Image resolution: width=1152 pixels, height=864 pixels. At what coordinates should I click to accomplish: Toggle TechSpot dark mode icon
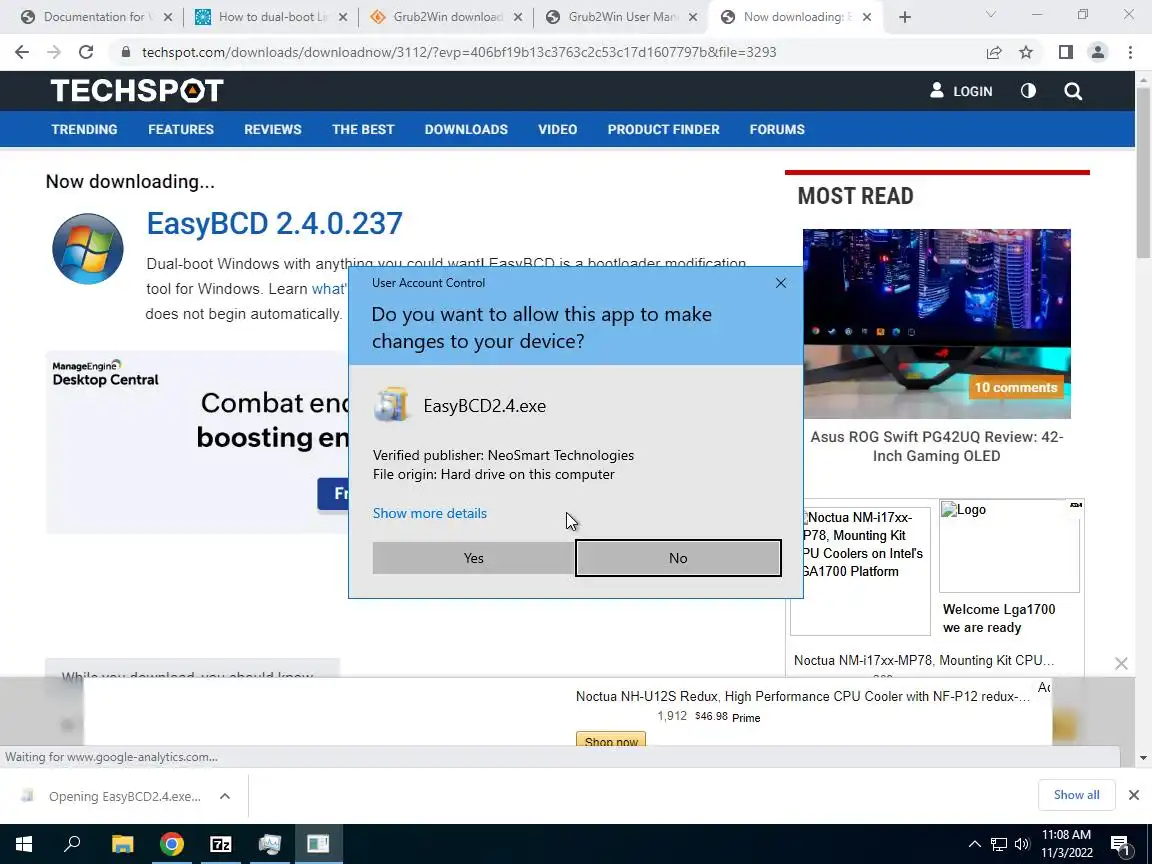tap(1029, 91)
